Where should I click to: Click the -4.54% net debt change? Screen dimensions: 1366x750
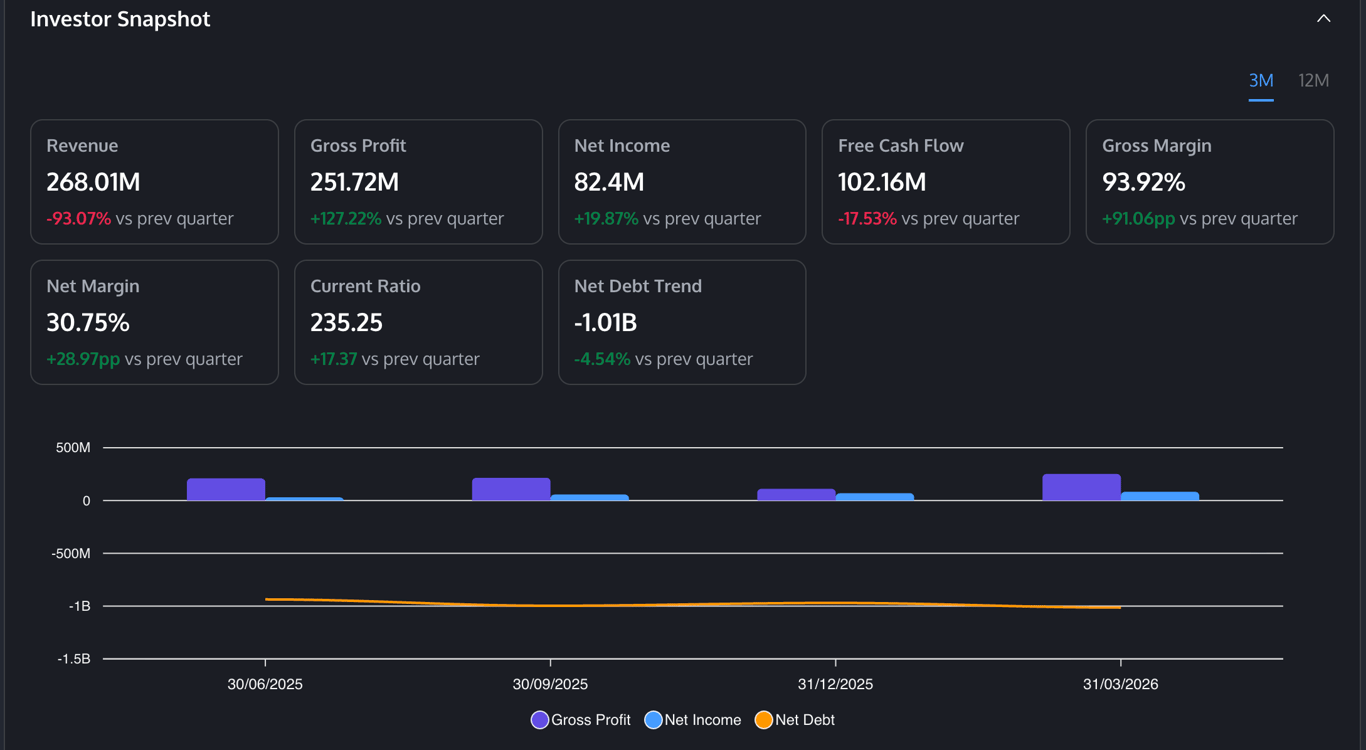click(x=602, y=358)
